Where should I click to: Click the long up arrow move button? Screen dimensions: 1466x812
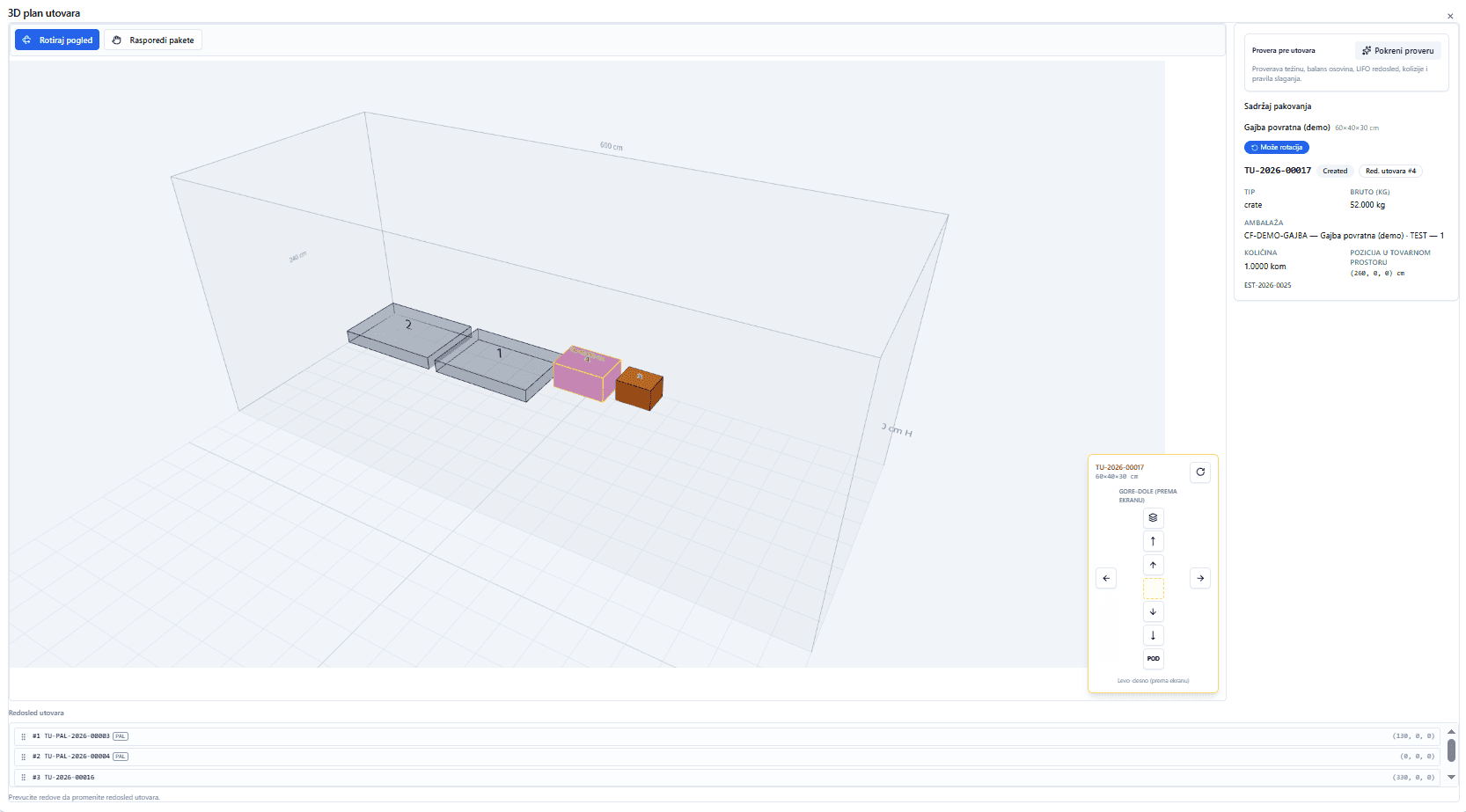pyautogui.click(x=1153, y=541)
